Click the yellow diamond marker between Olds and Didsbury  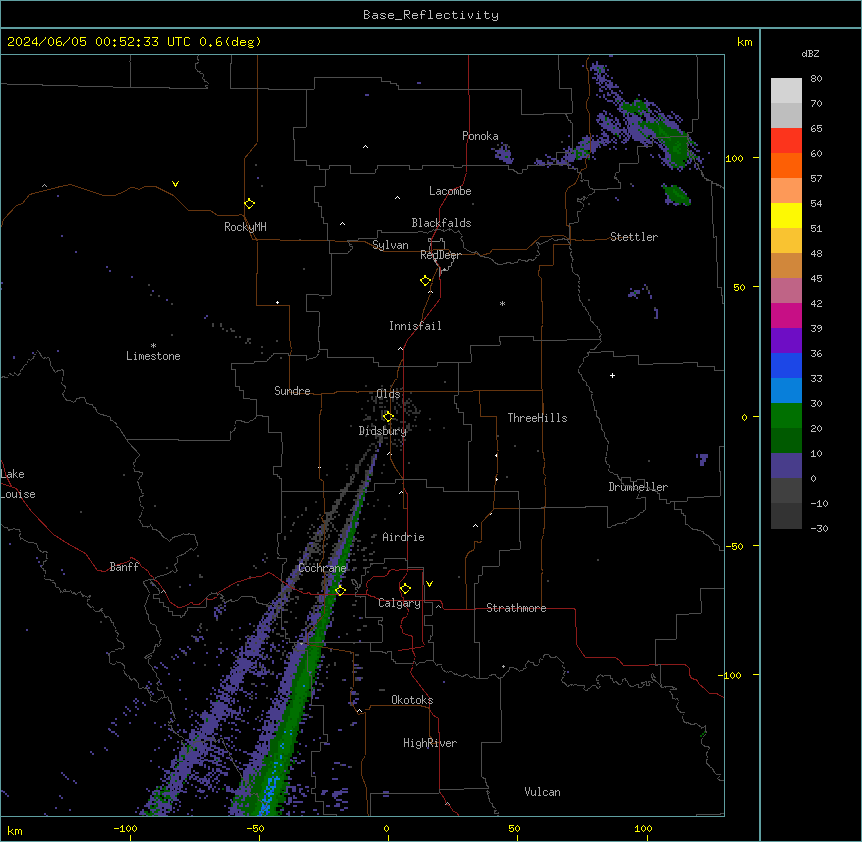click(x=388, y=417)
